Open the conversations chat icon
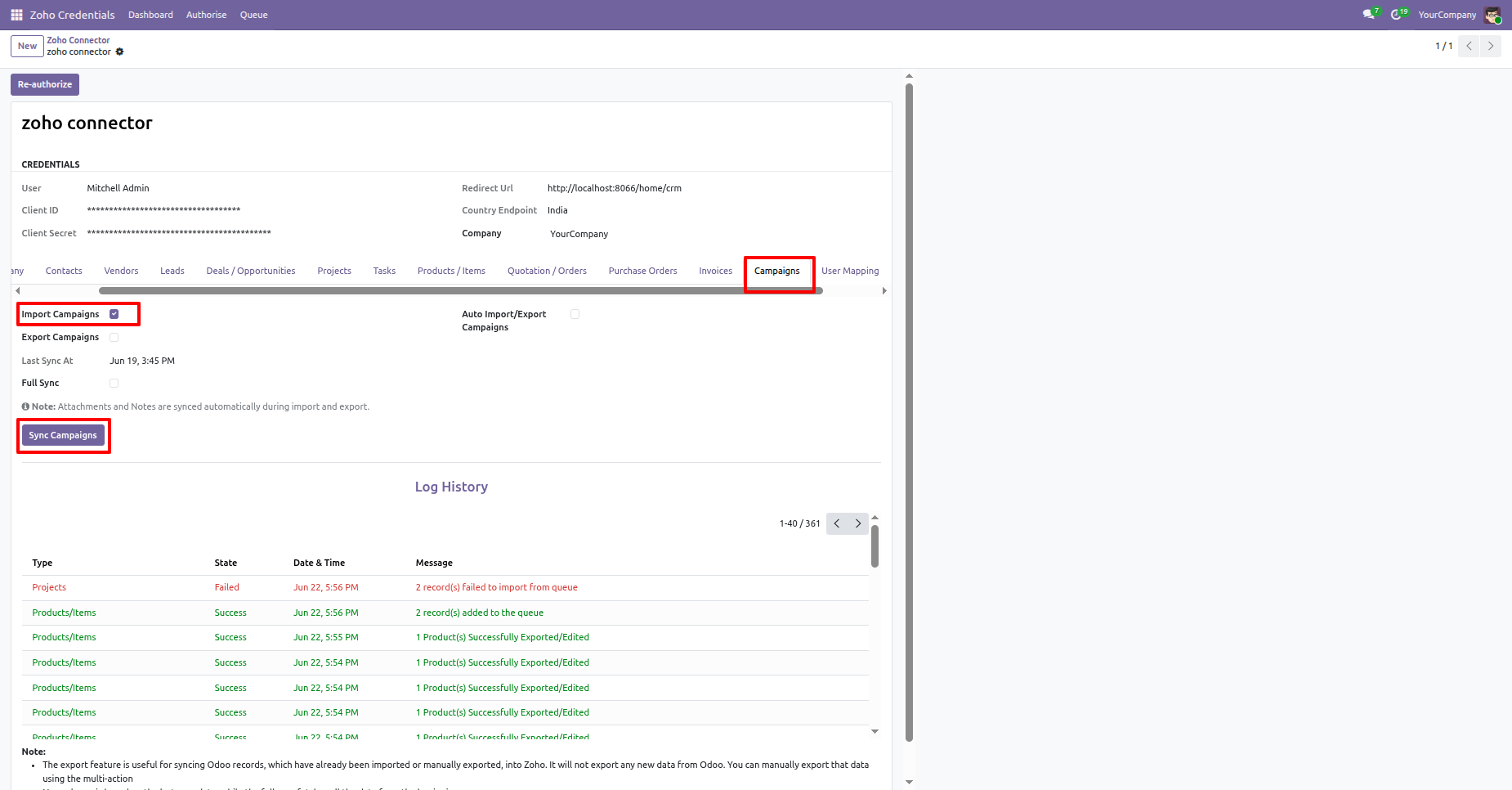This screenshot has width=1512, height=790. pos(1370,15)
